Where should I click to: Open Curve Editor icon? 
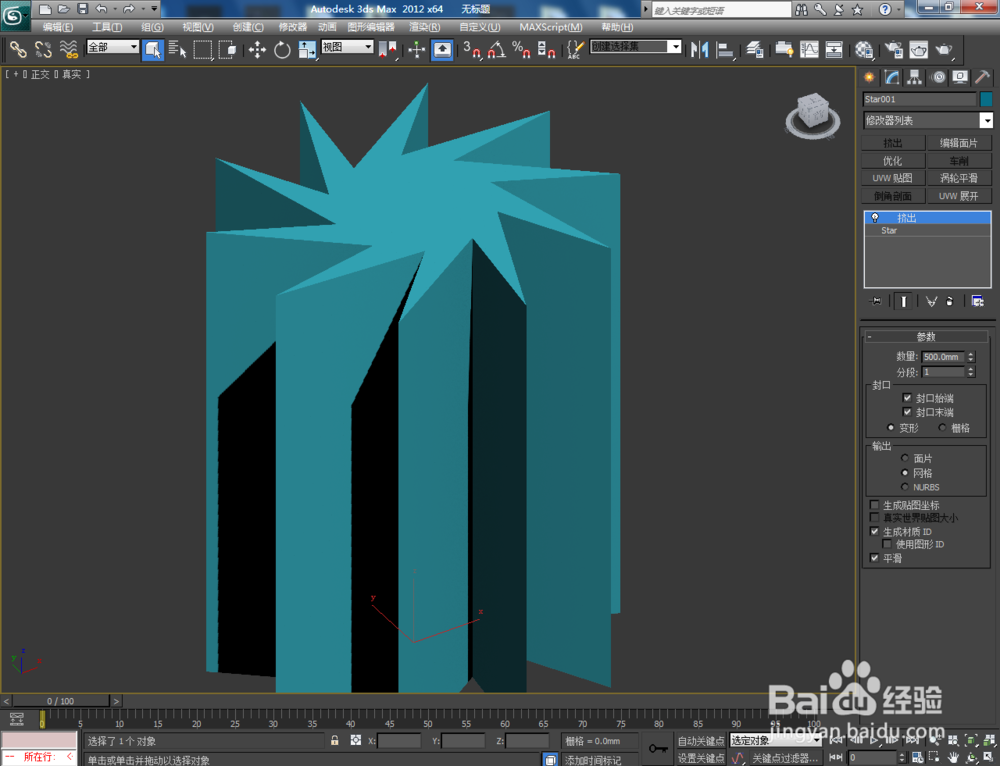click(809, 50)
